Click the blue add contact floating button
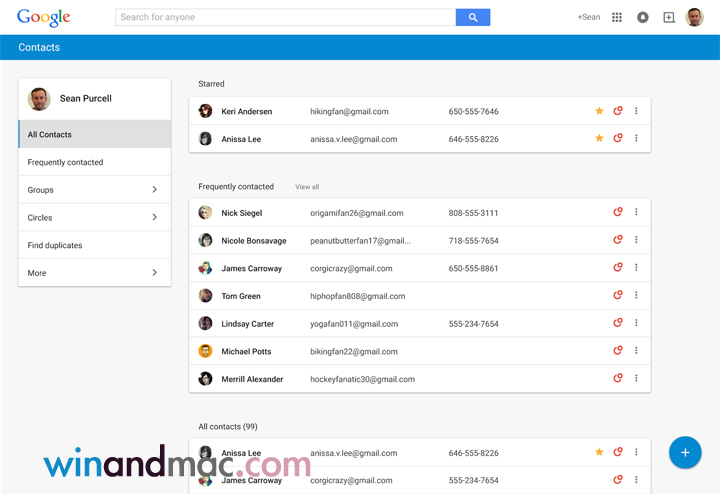 (685, 452)
